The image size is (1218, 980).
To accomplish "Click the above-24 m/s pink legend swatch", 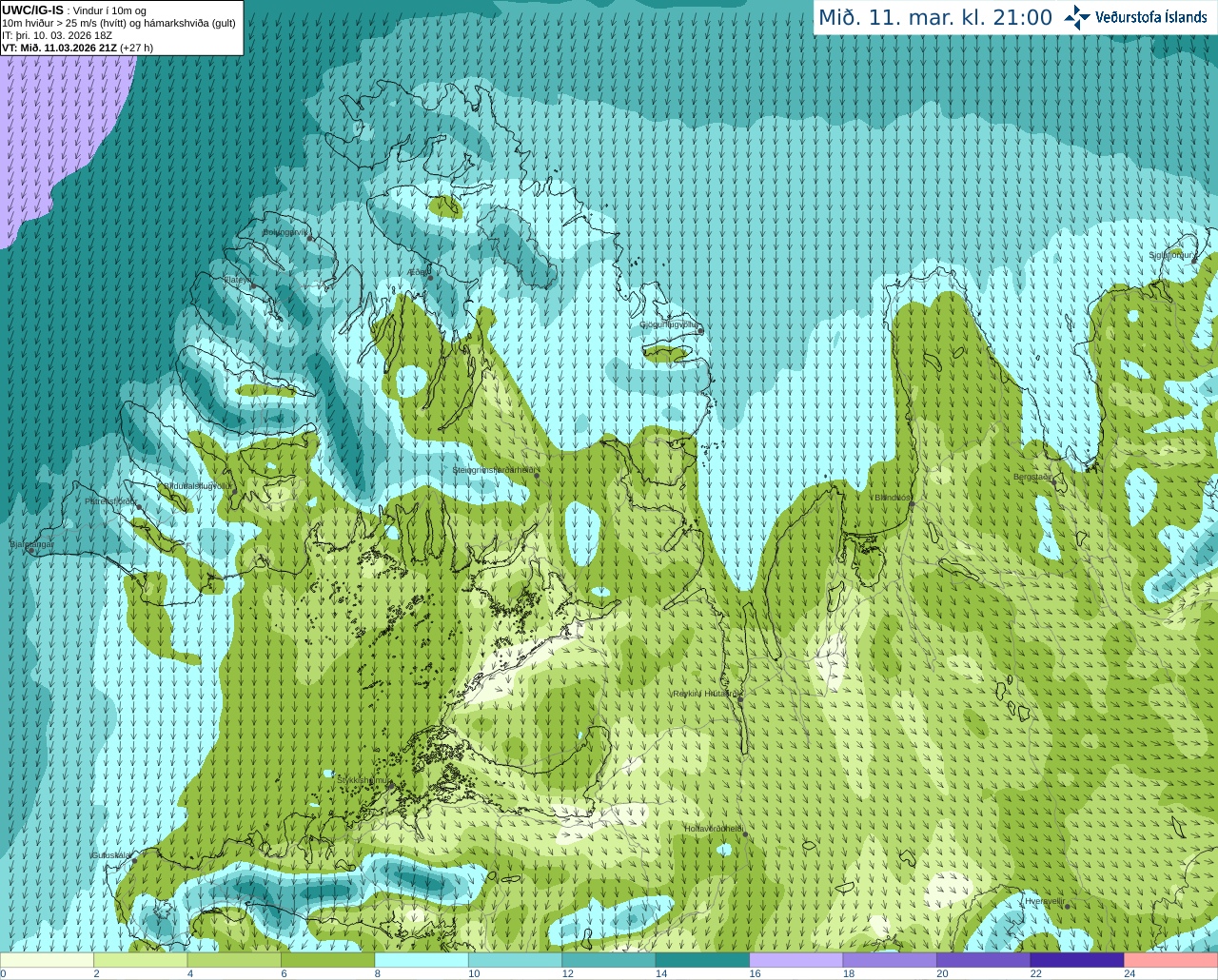I will click(x=1170, y=960).
